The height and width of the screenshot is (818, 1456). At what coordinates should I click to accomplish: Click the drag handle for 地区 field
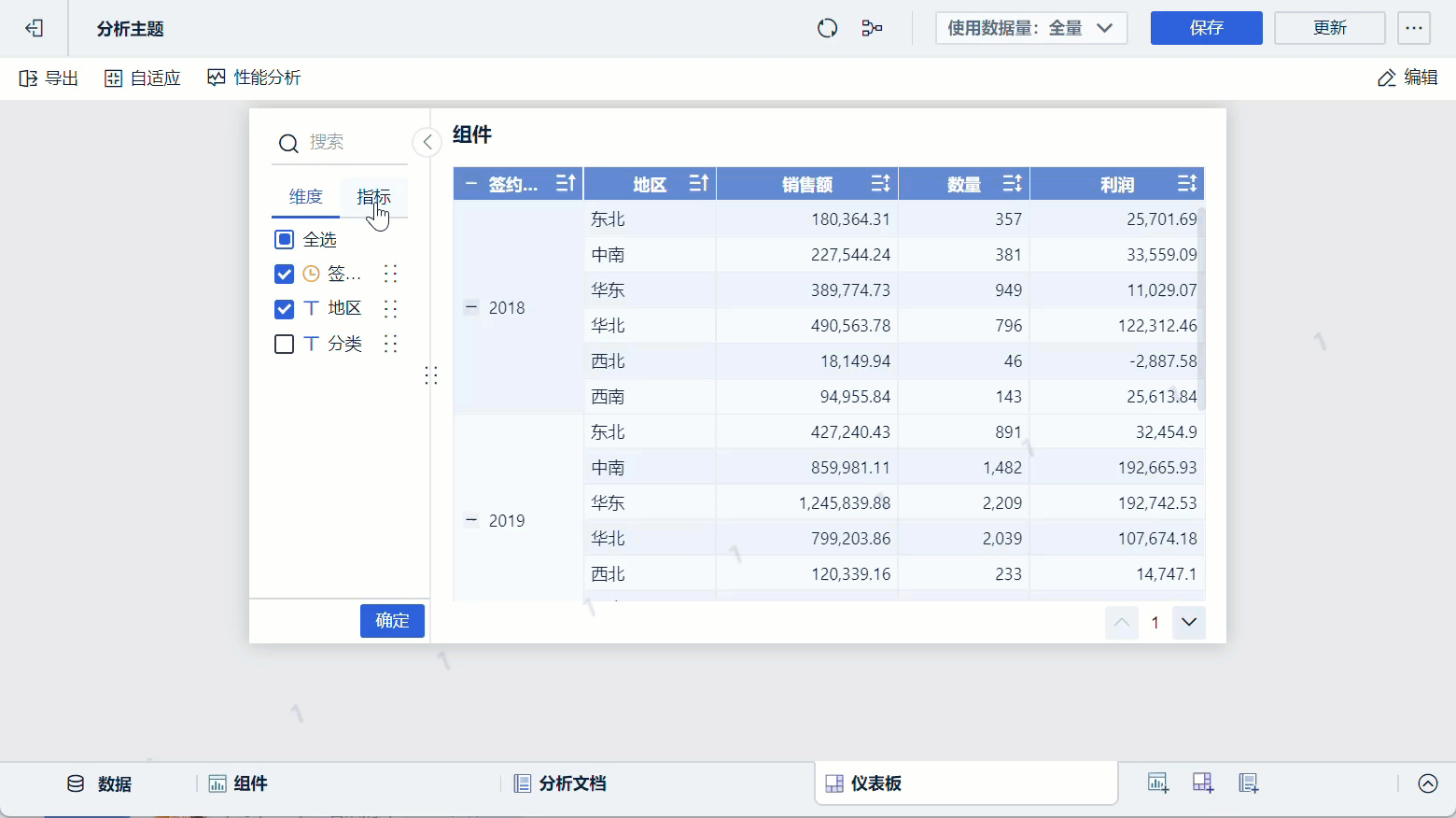point(390,308)
